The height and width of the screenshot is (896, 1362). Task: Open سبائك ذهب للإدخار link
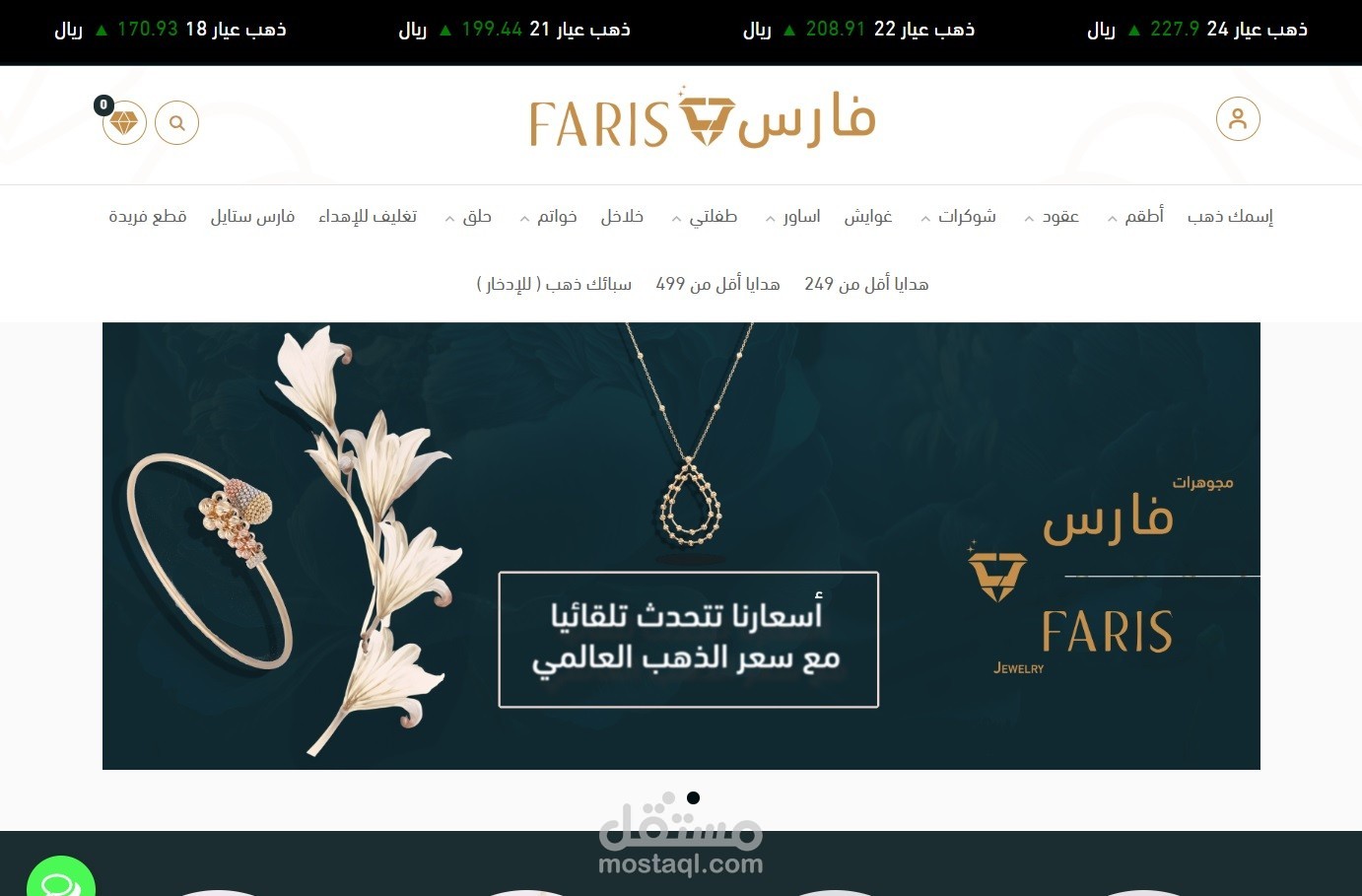pos(554,284)
